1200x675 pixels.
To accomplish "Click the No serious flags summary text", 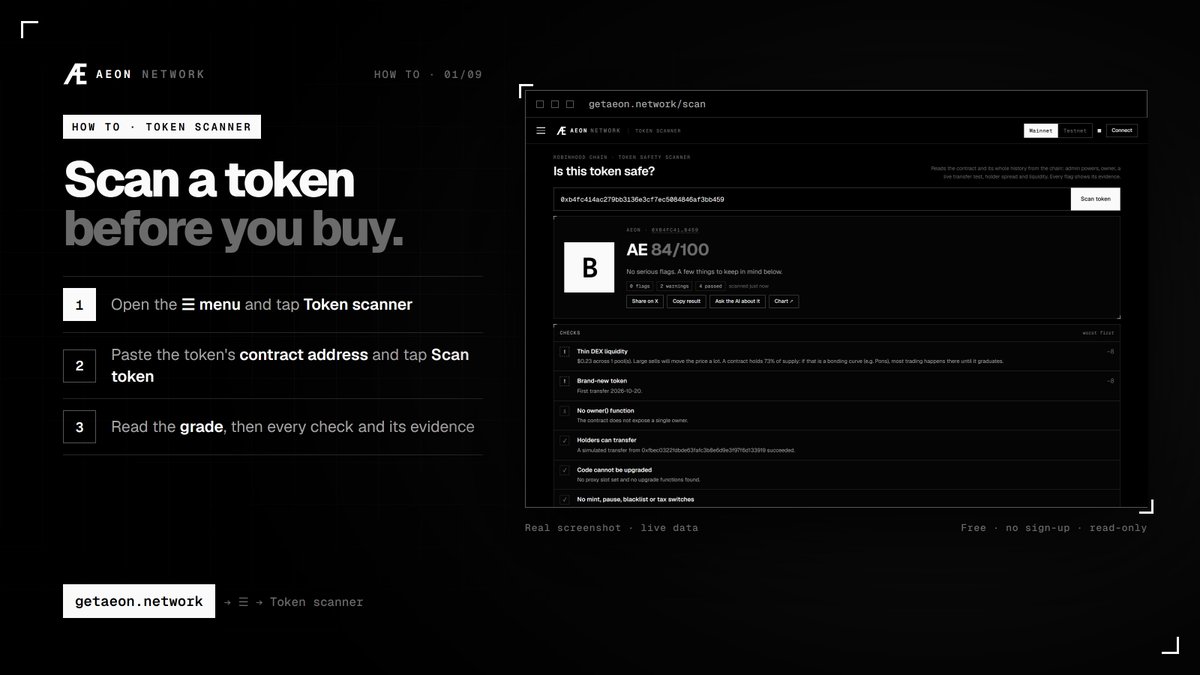I will (704, 272).
